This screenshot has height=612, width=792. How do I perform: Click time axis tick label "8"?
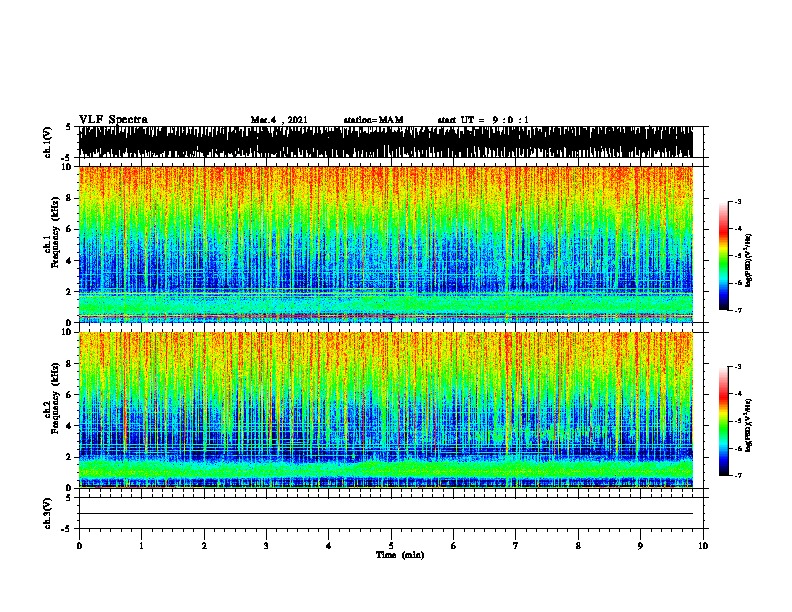pyautogui.click(x=578, y=546)
